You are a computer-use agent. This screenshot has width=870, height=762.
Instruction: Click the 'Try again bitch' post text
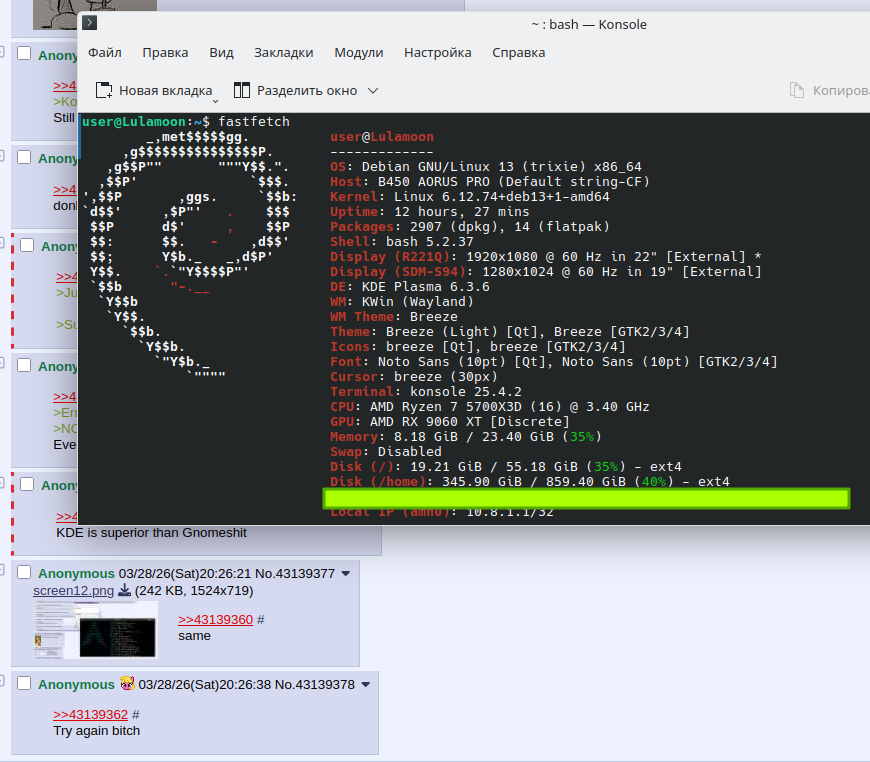(x=97, y=731)
